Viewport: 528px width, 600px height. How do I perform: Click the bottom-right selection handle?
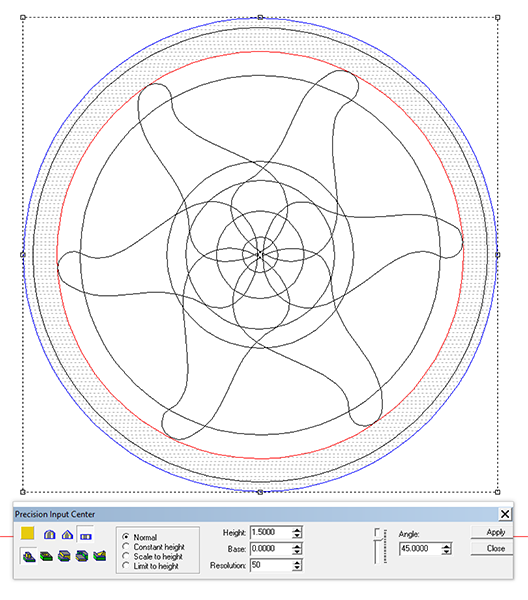coord(497,492)
